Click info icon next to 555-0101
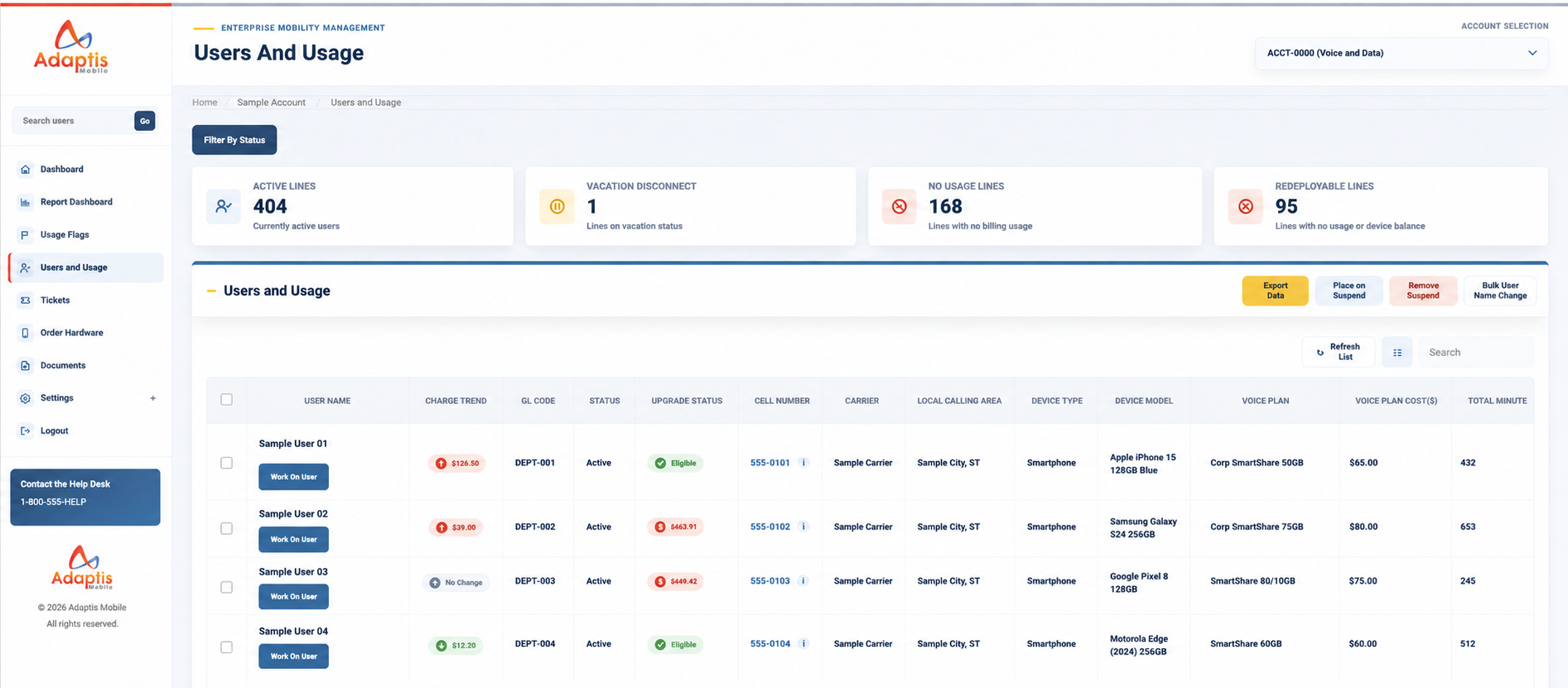This screenshot has width=1568, height=688. point(803,463)
